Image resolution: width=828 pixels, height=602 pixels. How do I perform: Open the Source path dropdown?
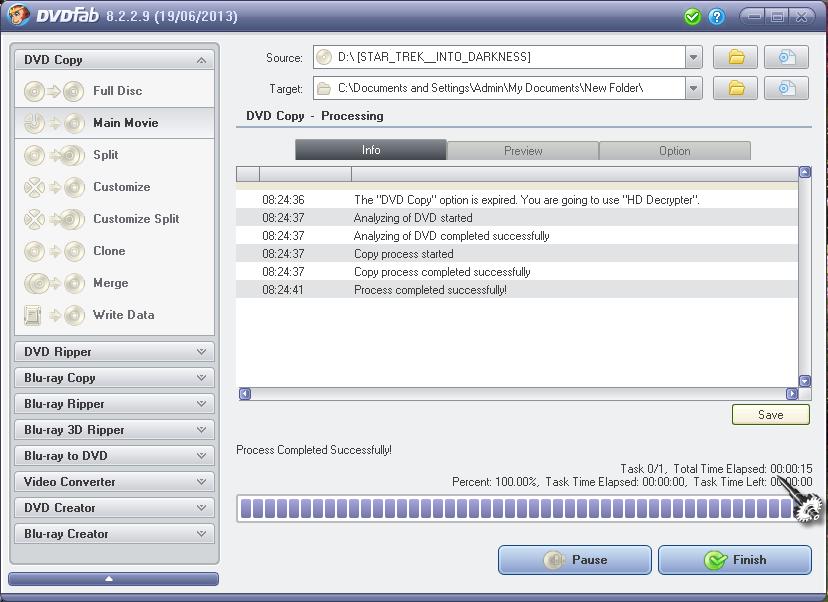tap(694, 58)
